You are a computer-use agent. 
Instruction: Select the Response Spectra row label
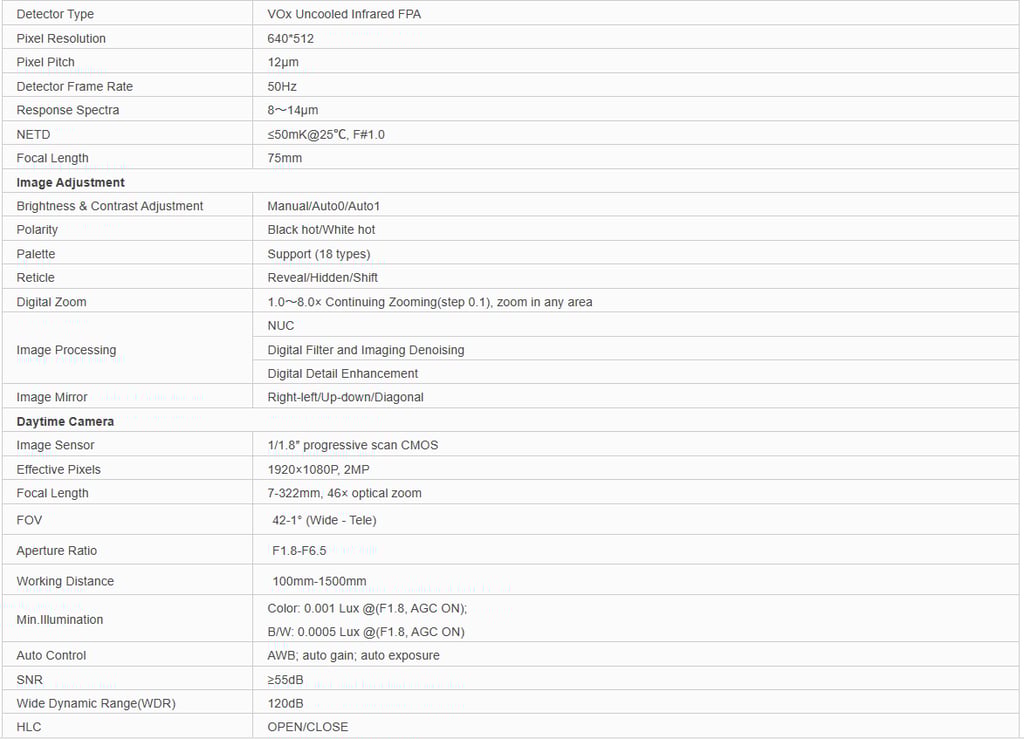(68, 110)
